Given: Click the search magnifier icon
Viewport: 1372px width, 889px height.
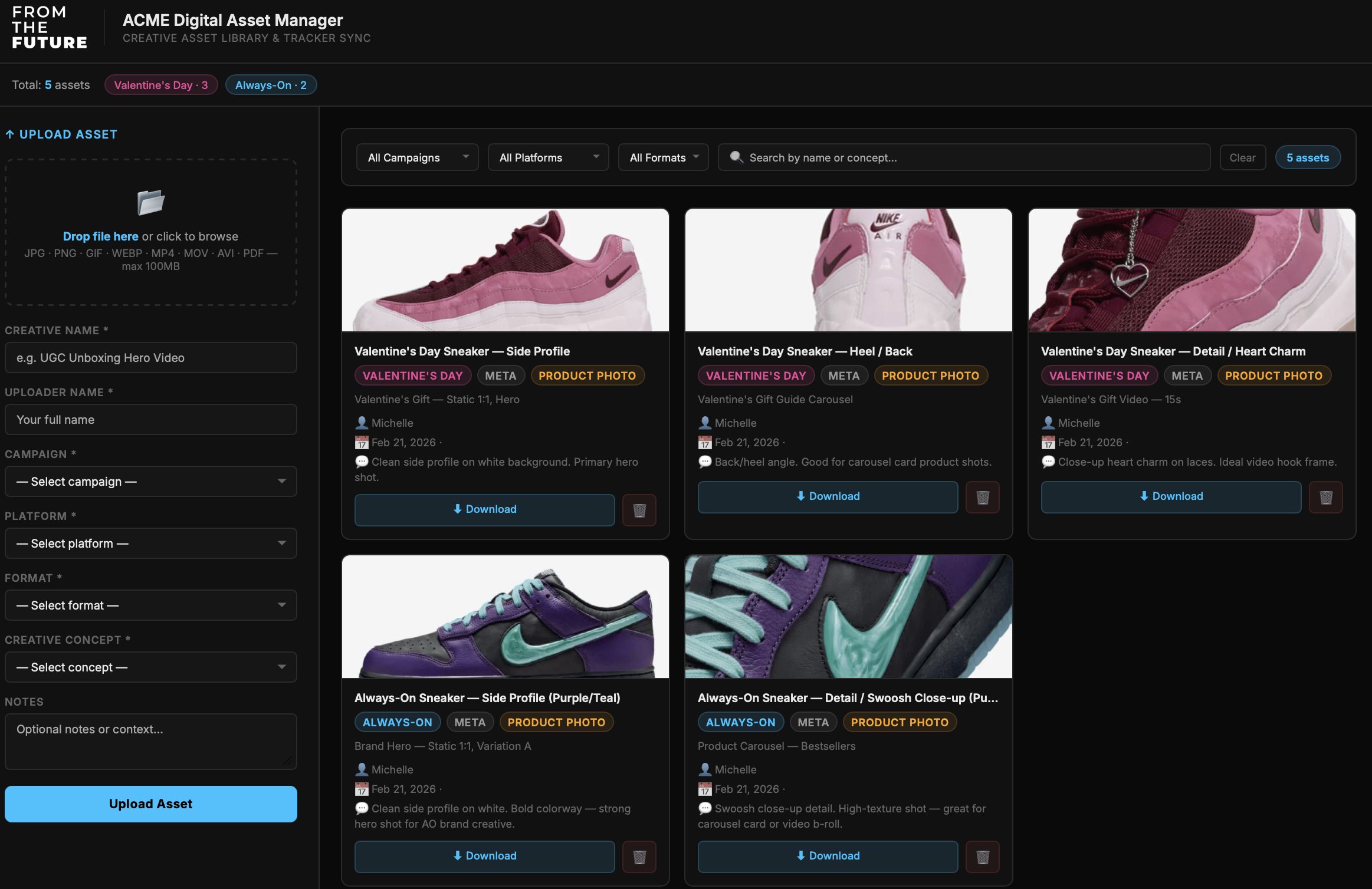Looking at the screenshot, I should tap(736, 157).
